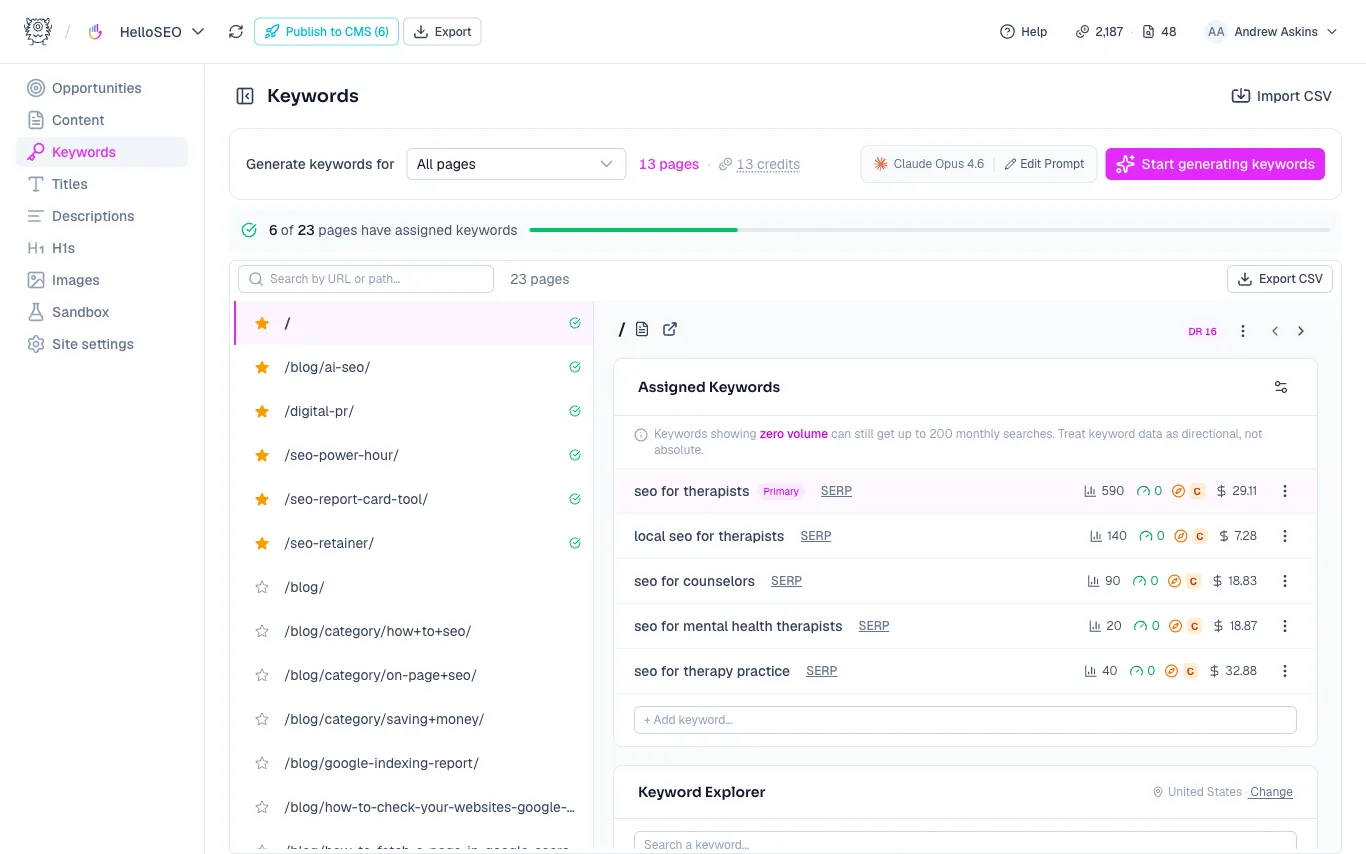Click the Add keyword input field

click(965, 720)
